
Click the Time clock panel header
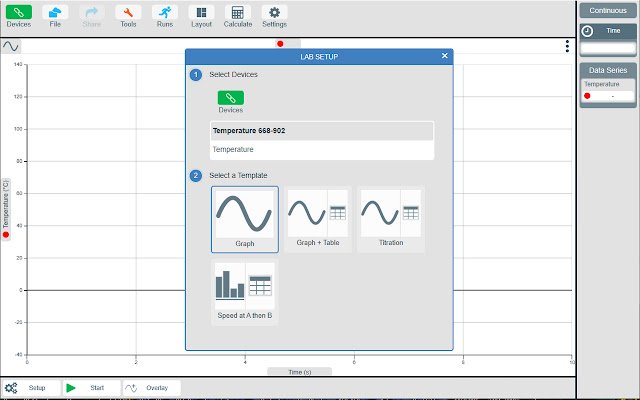[608, 31]
